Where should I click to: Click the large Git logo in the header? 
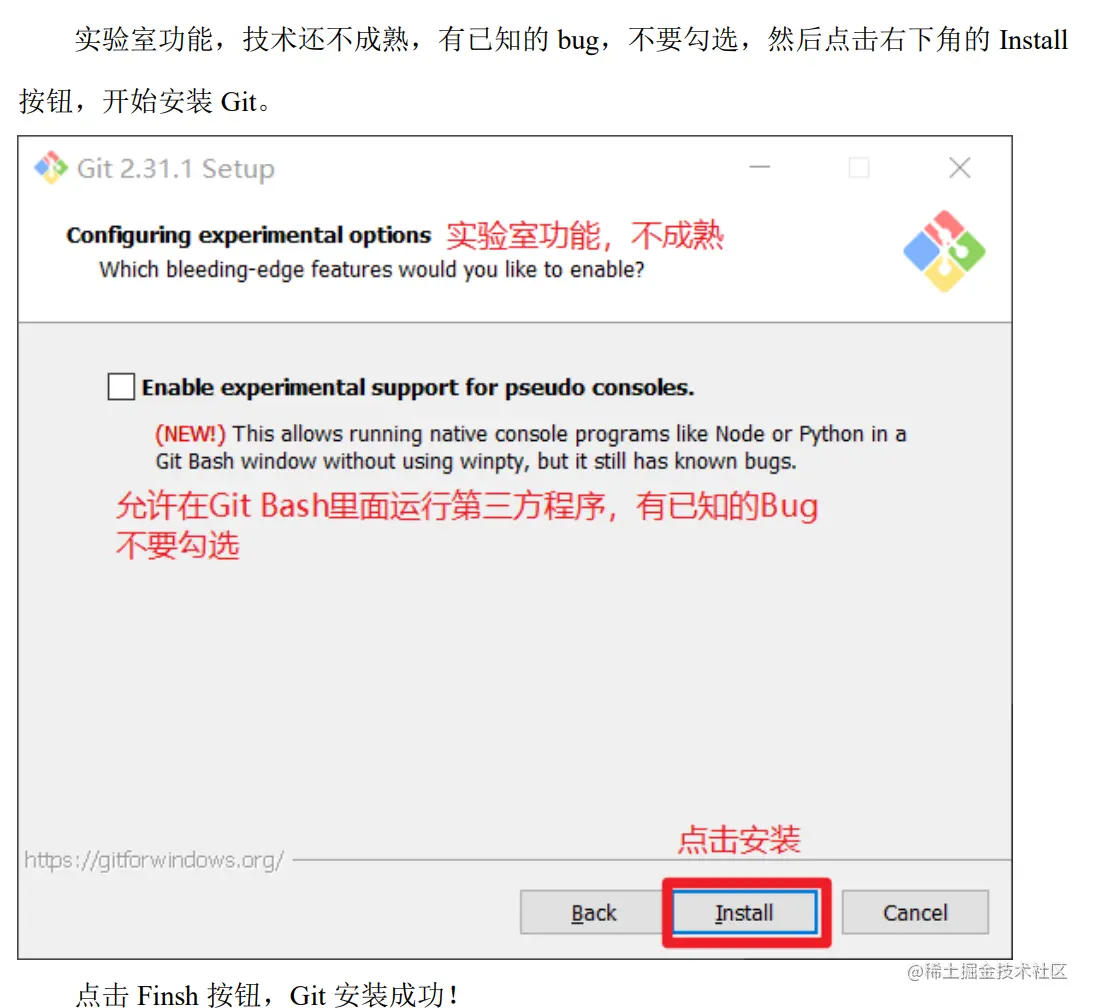pyautogui.click(x=944, y=251)
